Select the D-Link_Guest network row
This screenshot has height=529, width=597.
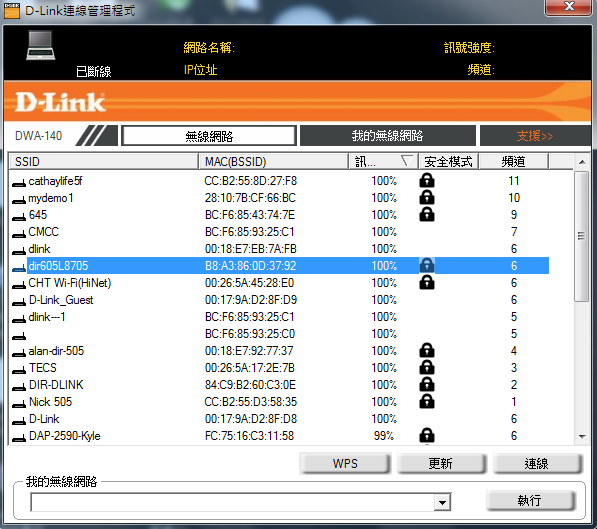[280, 300]
